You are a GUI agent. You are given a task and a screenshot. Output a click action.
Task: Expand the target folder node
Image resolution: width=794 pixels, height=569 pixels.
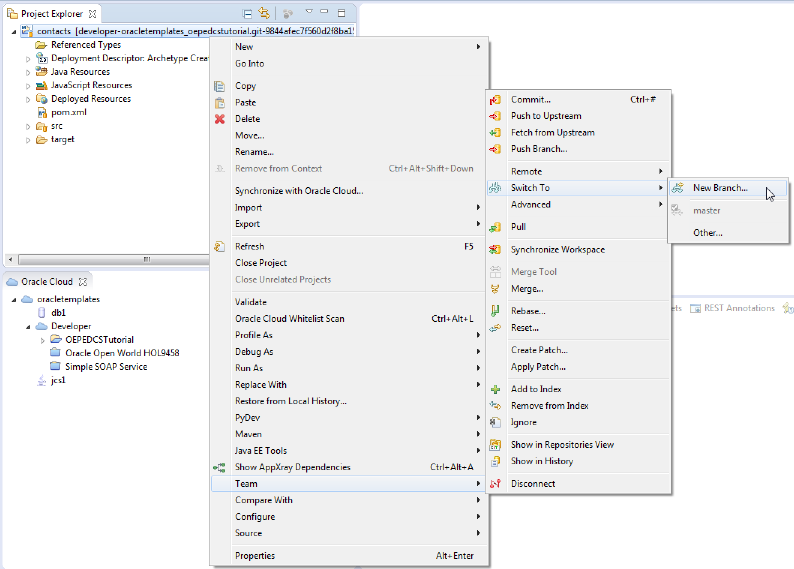click(28, 140)
